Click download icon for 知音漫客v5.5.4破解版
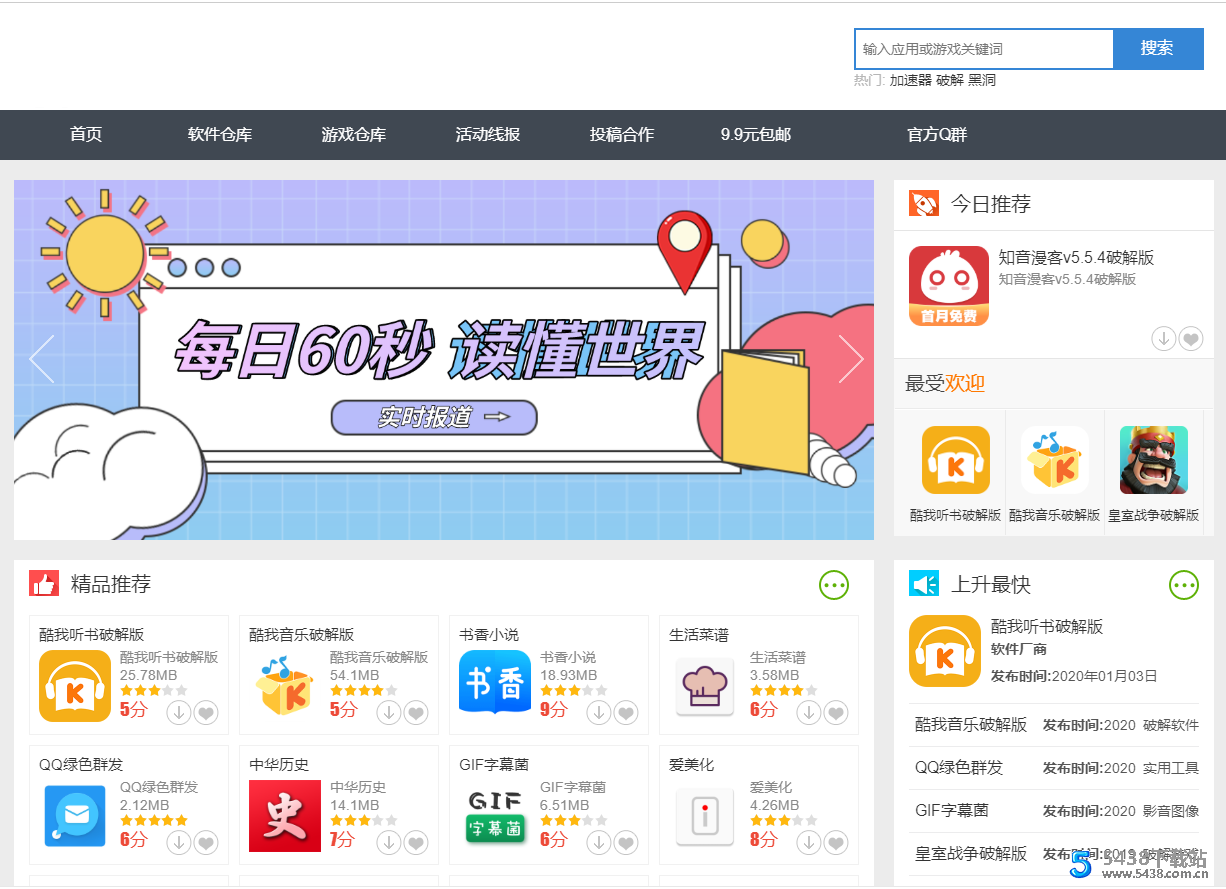The height and width of the screenshot is (889, 1226). click(1163, 339)
